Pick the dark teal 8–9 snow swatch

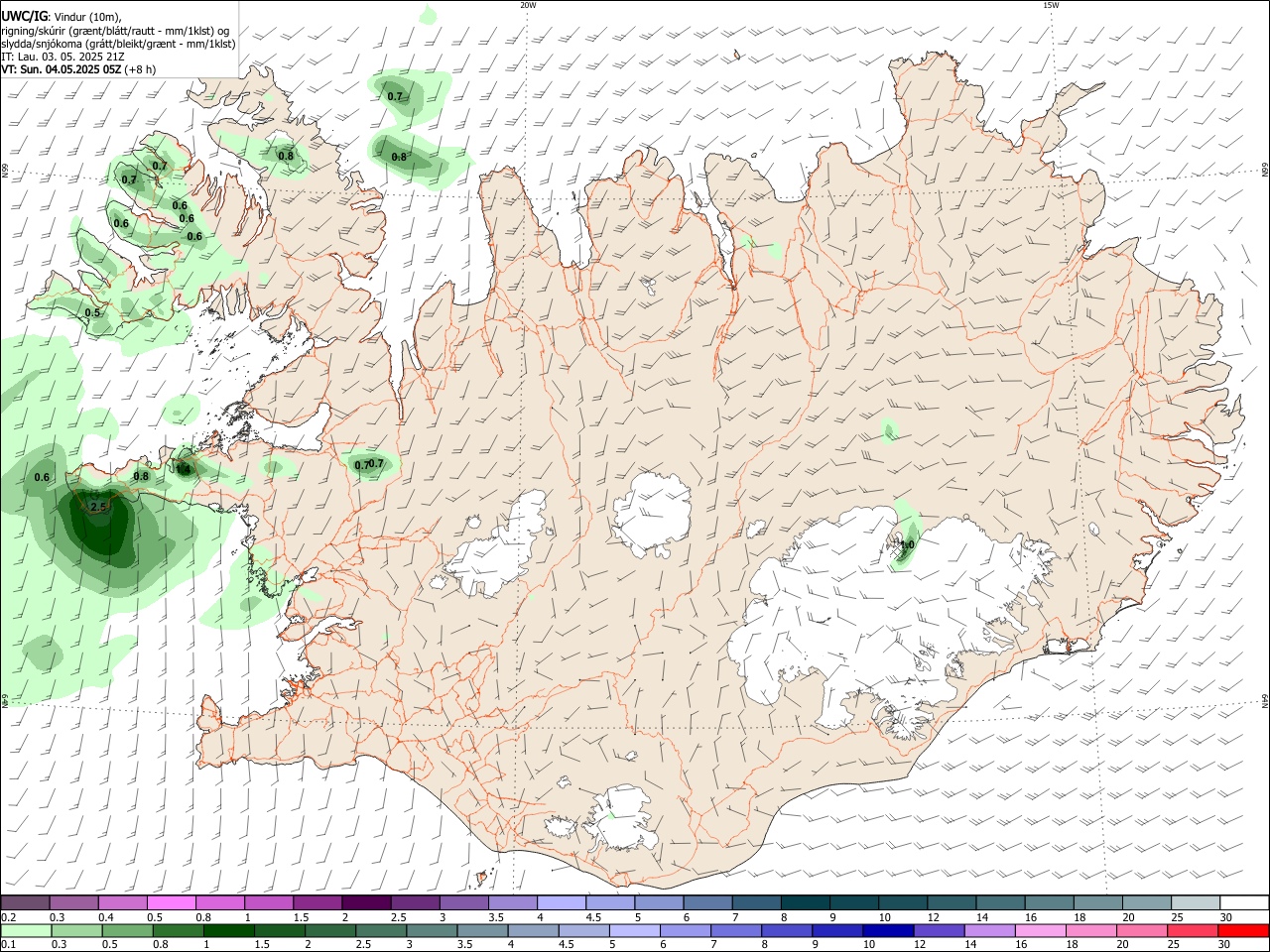806,902
